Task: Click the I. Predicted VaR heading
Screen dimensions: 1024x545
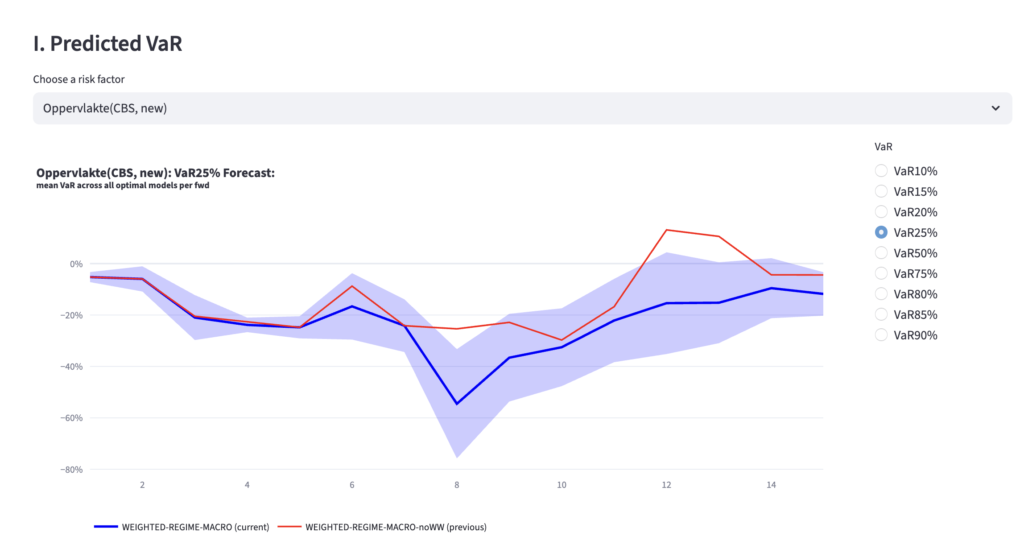Action: [x=108, y=43]
